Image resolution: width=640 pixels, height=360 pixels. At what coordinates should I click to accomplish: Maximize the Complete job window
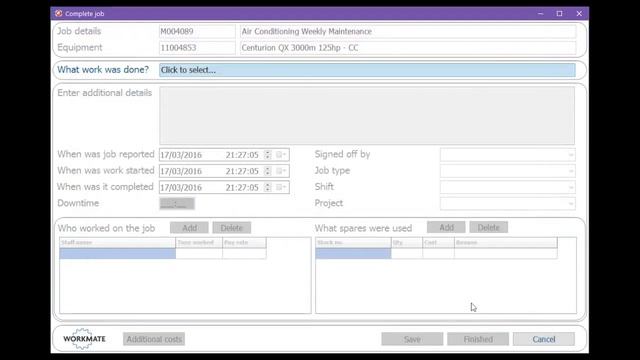point(560,13)
